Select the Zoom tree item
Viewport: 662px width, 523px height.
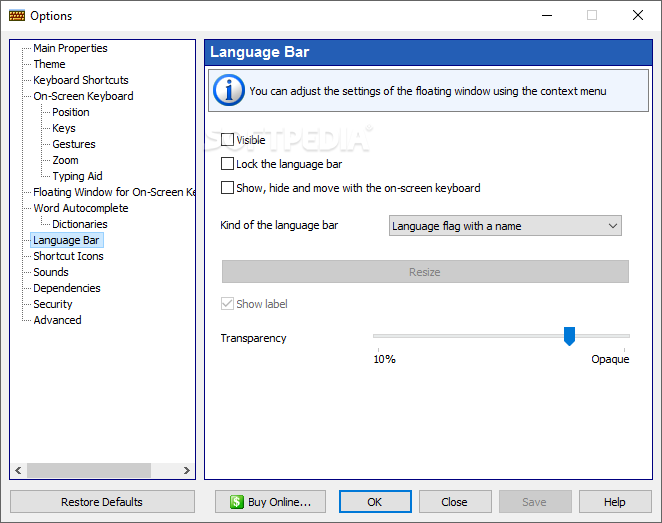coord(65,160)
